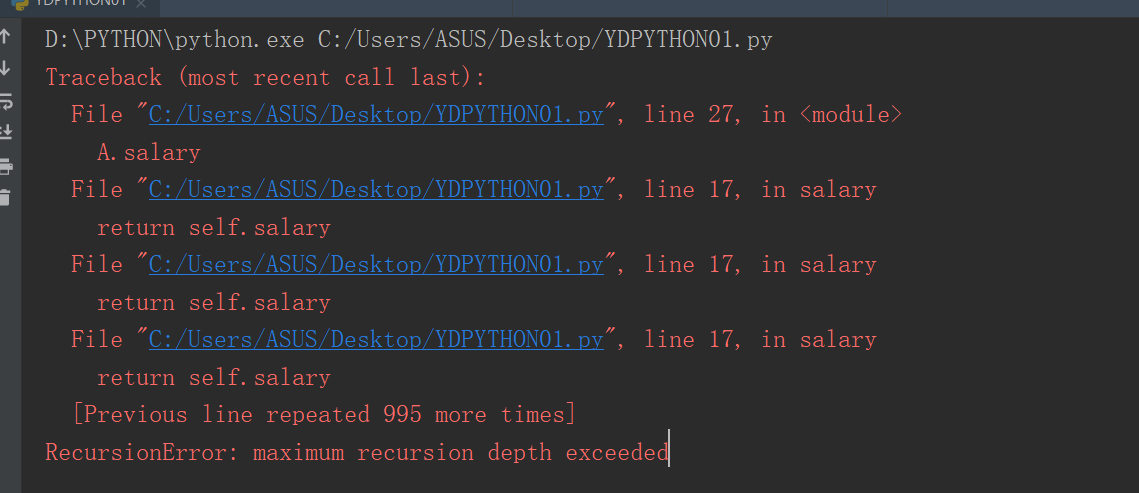Open second line 17 salary file link
1139x493 pixels.
click(x=376, y=264)
